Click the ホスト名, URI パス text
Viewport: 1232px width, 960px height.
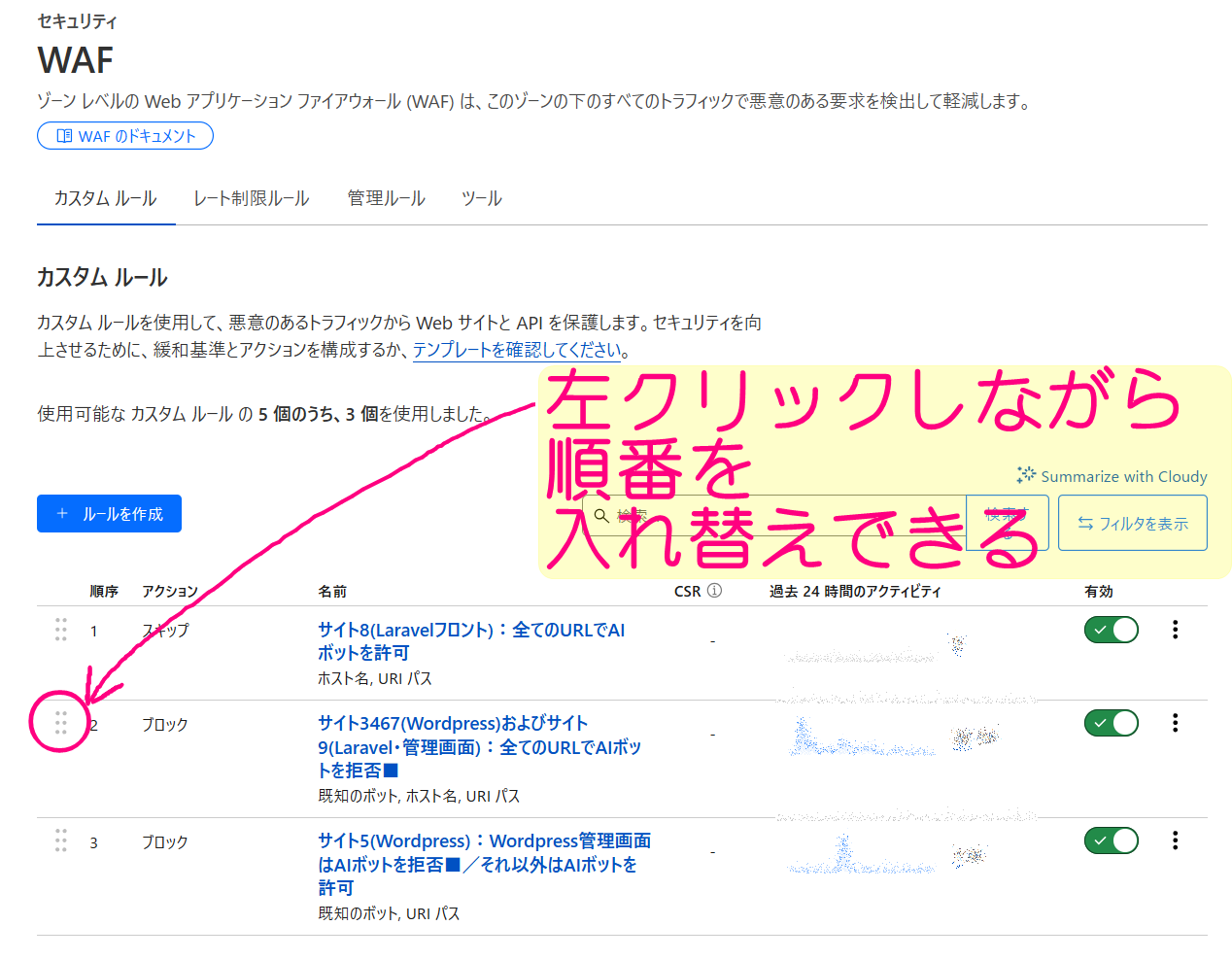pyautogui.click(x=375, y=678)
